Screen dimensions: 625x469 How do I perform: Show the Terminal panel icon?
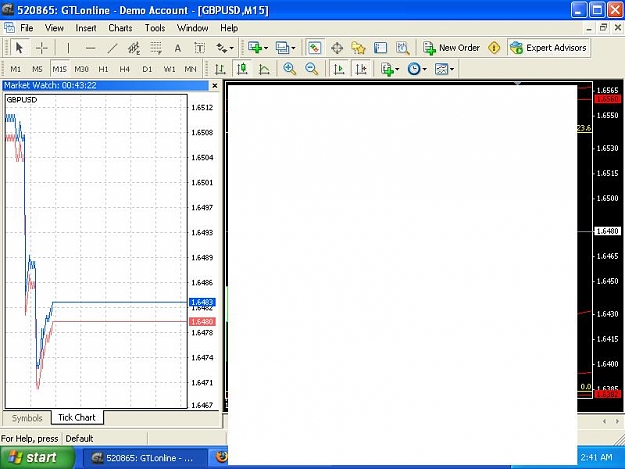[380, 48]
